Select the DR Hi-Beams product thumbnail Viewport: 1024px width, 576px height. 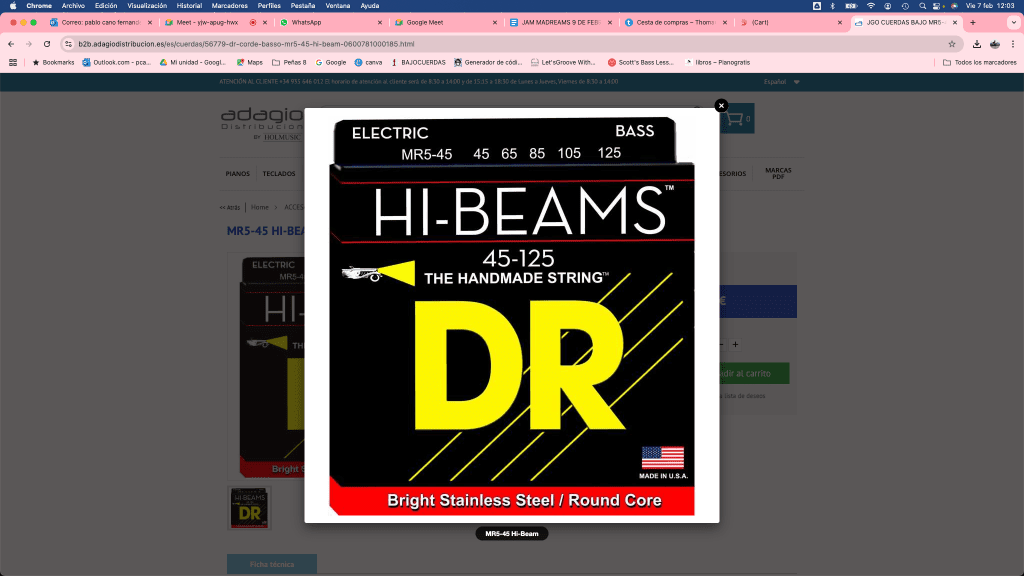pyautogui.click(x=249, y=508)
